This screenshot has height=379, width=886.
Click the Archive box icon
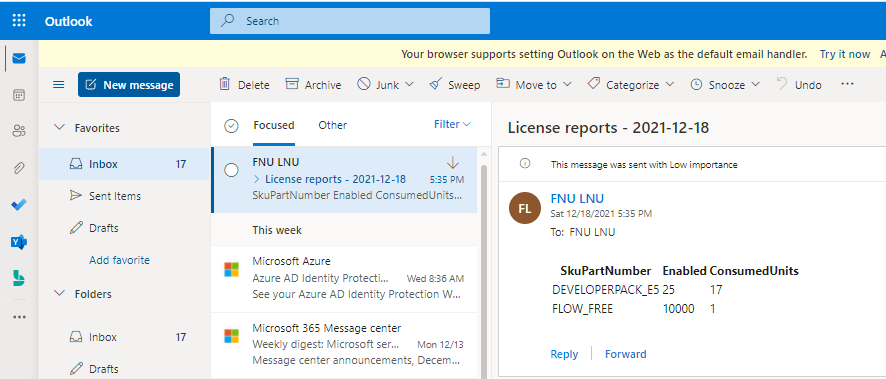click(x=292, y=84)
